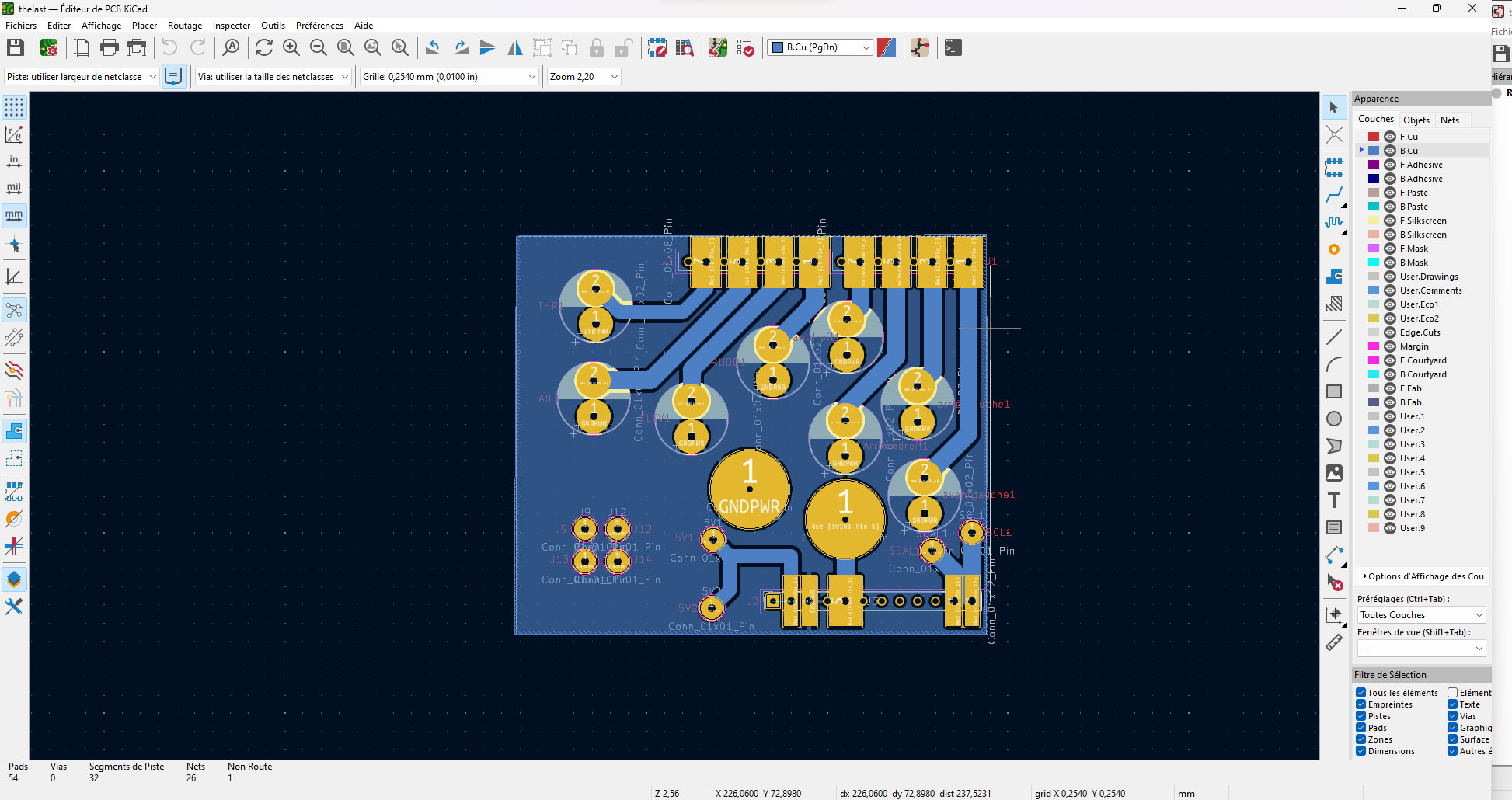Click the F.Cu red color swatch

pyautogui.click(x=1374, y=137)
